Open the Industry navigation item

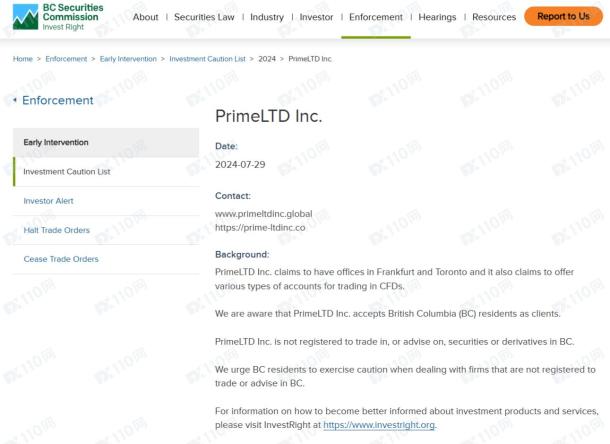point(267,17)
